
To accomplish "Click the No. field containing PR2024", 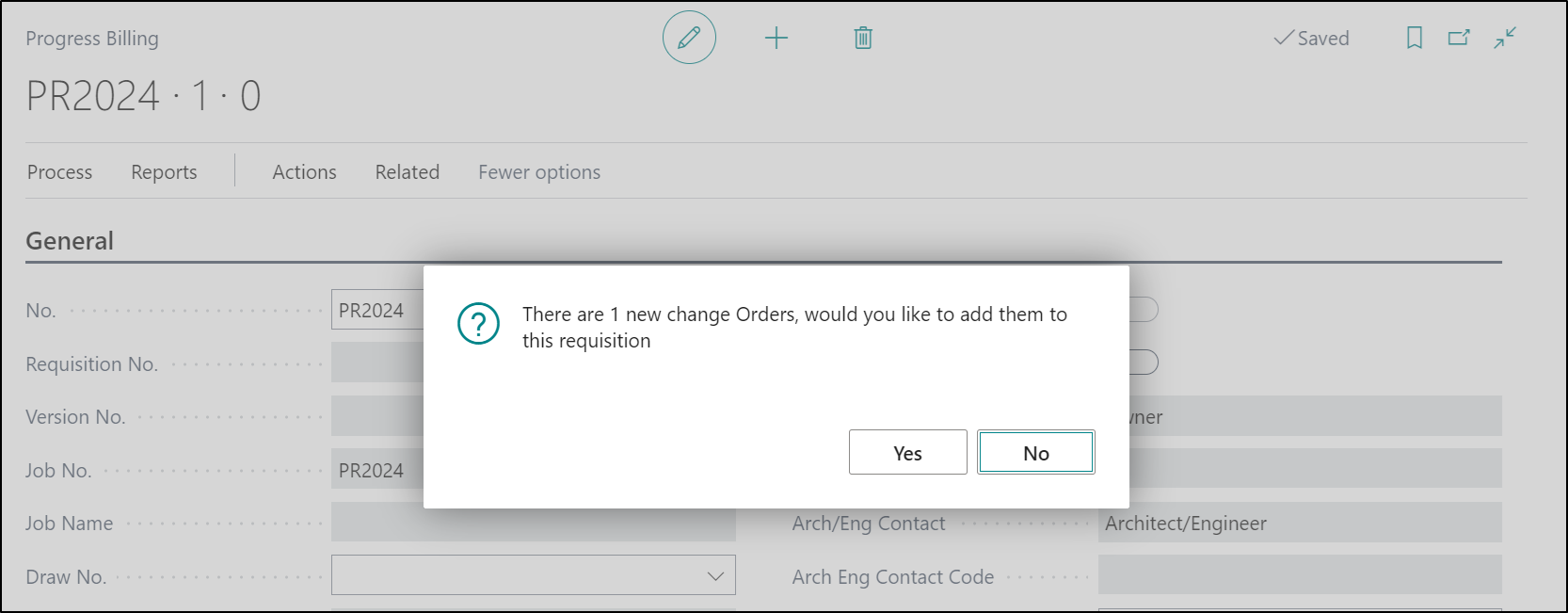I will point(376,311).
